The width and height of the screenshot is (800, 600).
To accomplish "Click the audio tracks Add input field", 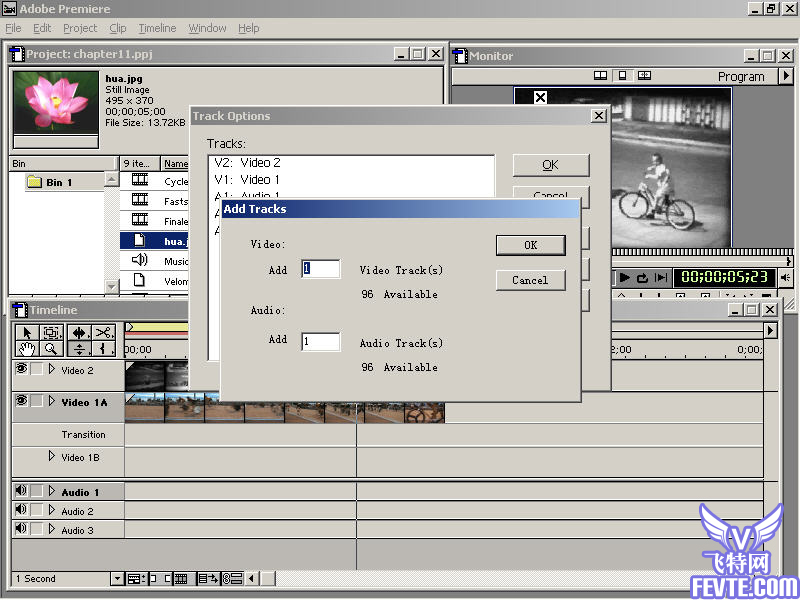I will point(320,341).
